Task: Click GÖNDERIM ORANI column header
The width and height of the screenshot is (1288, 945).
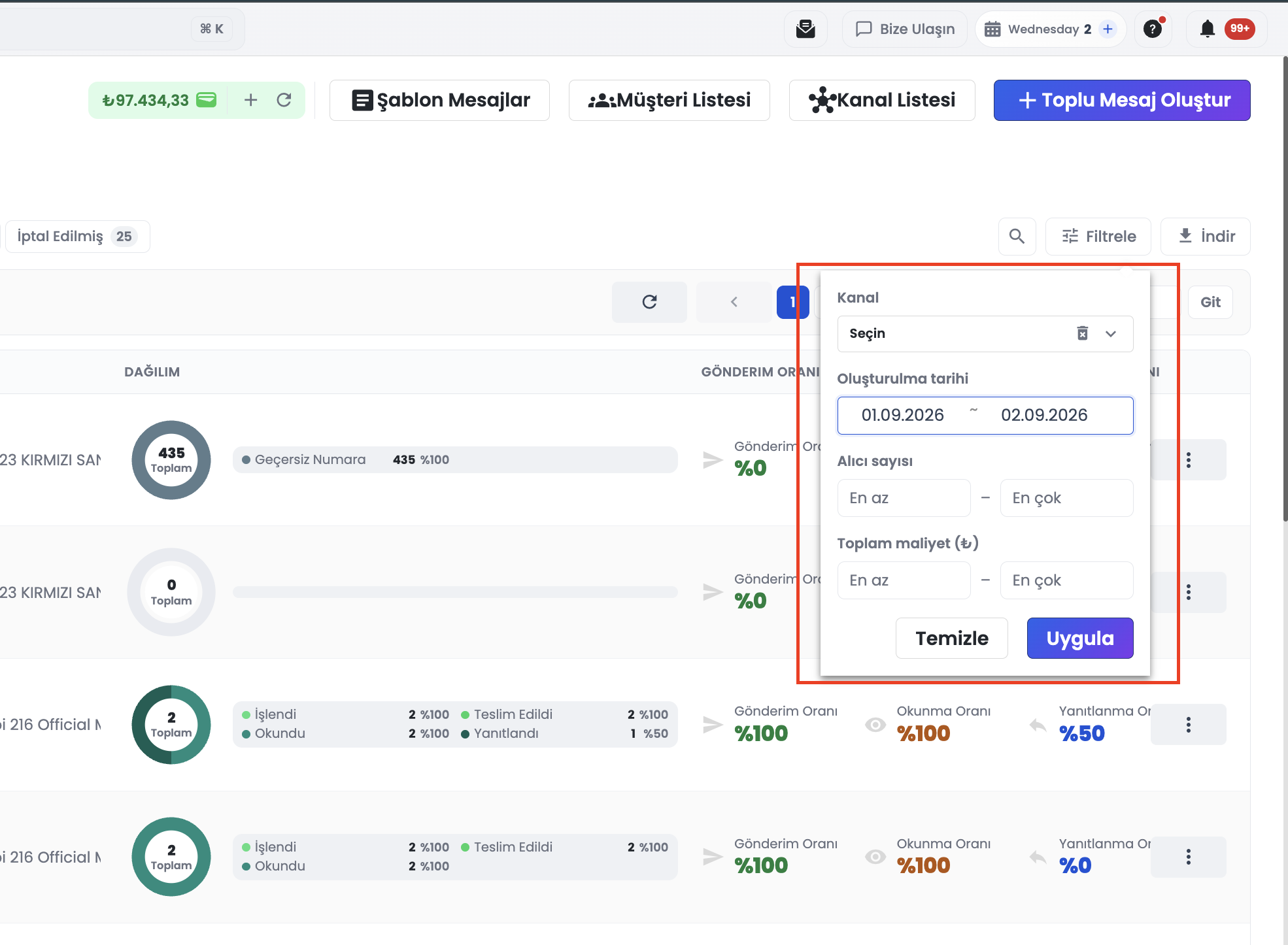Action: tap(760, 372)
